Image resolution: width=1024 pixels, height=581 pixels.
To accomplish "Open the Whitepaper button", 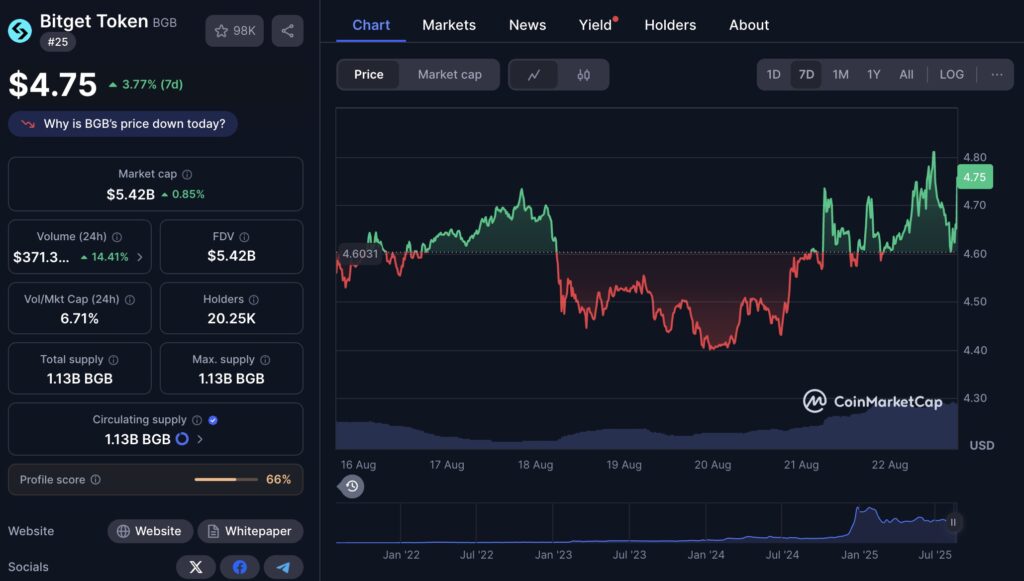I will 251,531.
